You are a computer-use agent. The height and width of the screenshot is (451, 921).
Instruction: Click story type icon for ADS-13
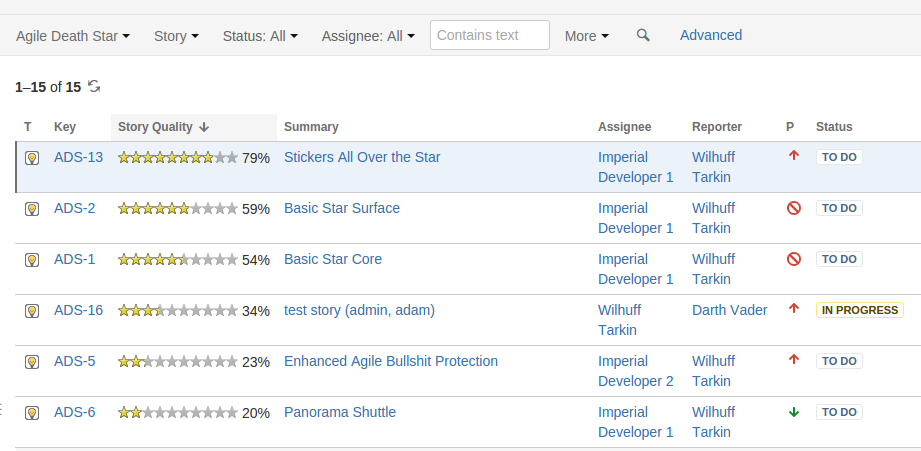click(x=32, y=158)
